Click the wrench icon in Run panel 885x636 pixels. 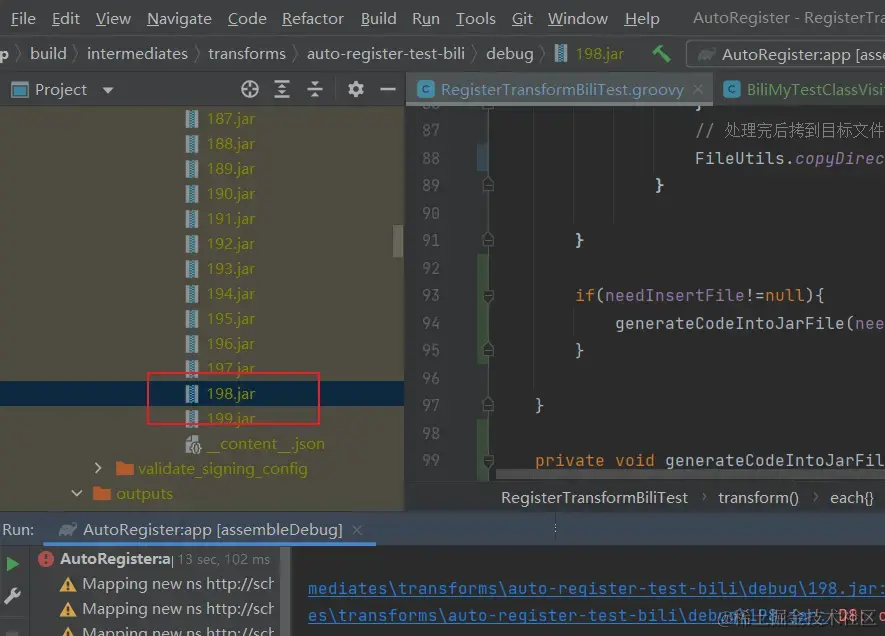pyautogui.click(x=12, y=595)
